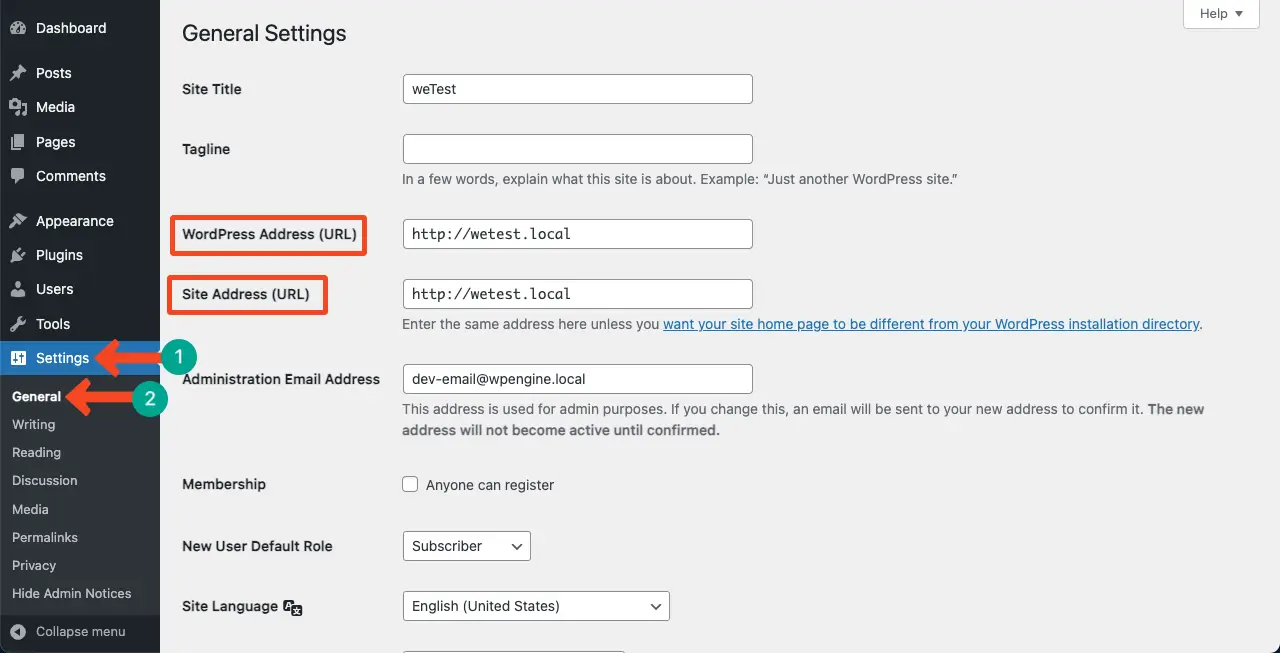This screenshot has height=653, width=1280.
Task: Go to Reading settings submenu item
Action: tap(36, 452)
